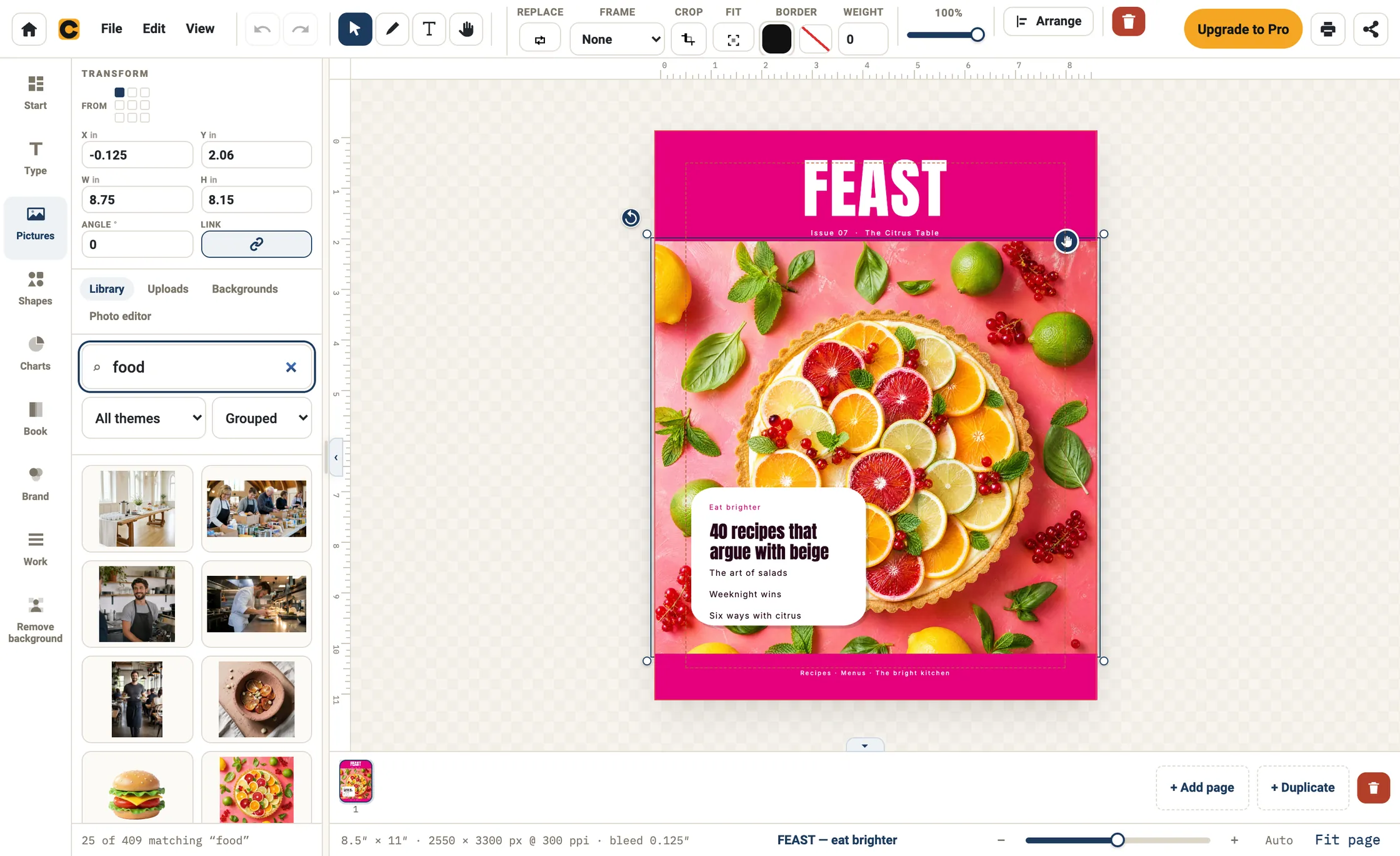The image size is (1400, 856).
Task: Toggle the aspect ratio Link button
Action: (x=256, y=244)
